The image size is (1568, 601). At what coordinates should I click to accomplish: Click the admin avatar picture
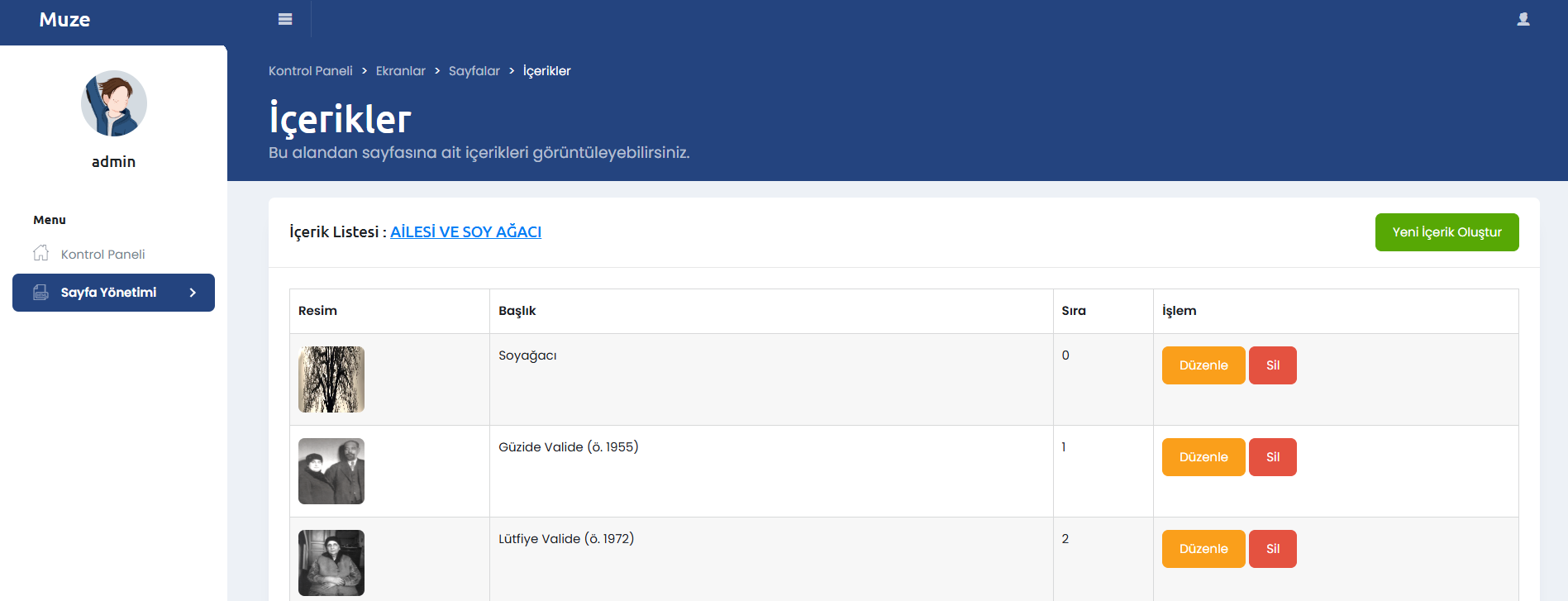[114, 103]
